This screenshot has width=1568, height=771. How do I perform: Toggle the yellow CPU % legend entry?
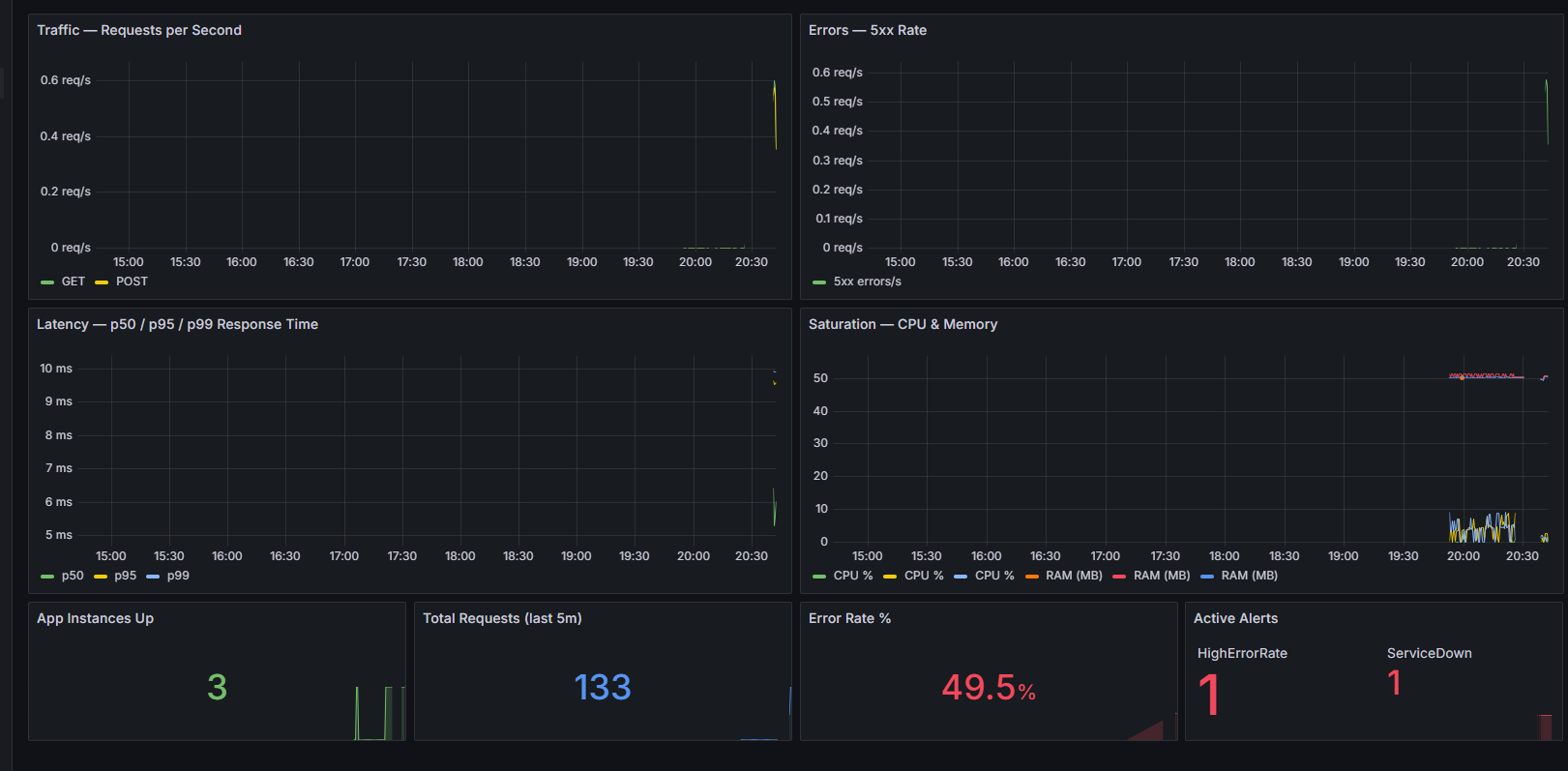point(924,576)
